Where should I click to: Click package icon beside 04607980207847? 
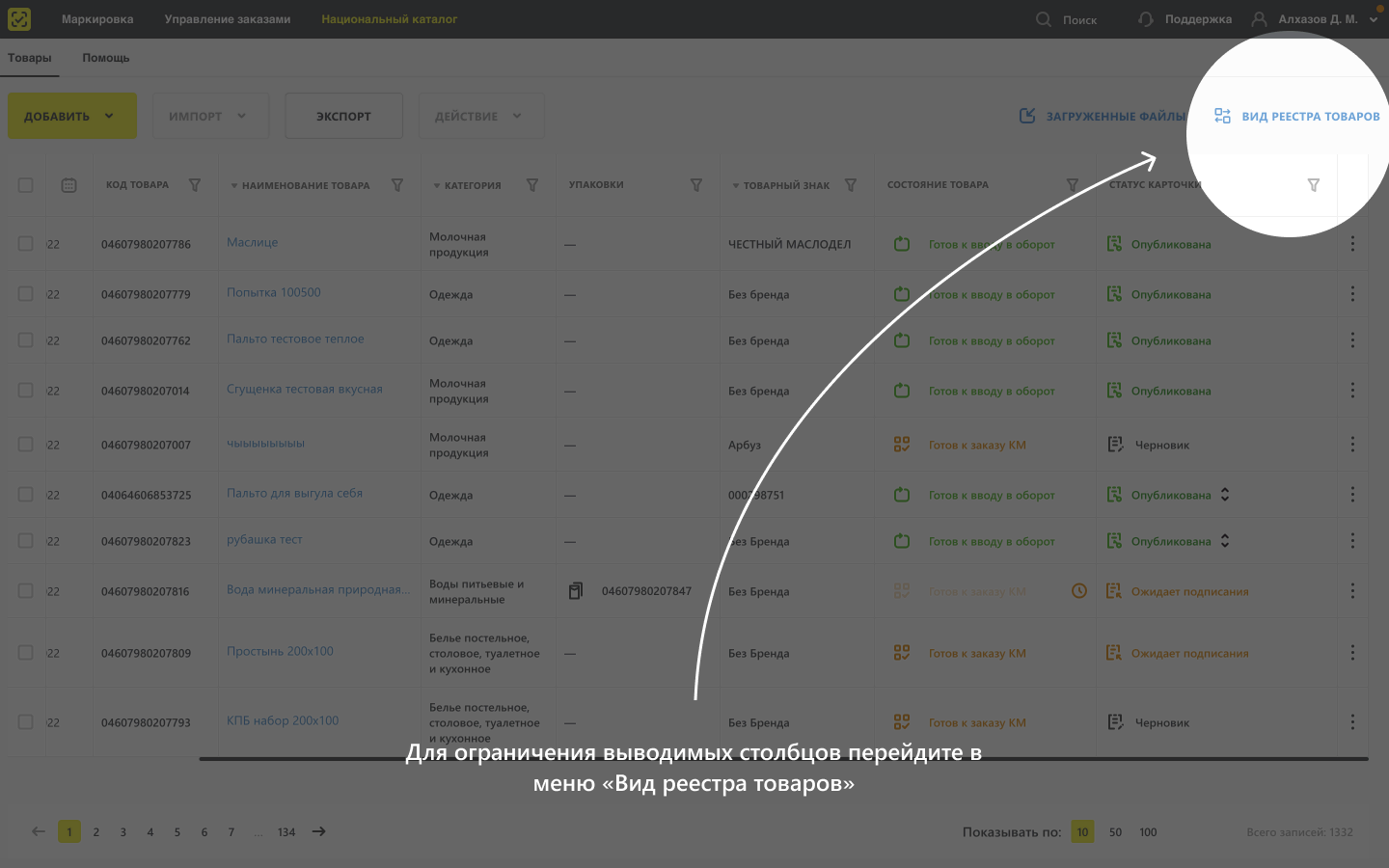[x=576, y=591]
